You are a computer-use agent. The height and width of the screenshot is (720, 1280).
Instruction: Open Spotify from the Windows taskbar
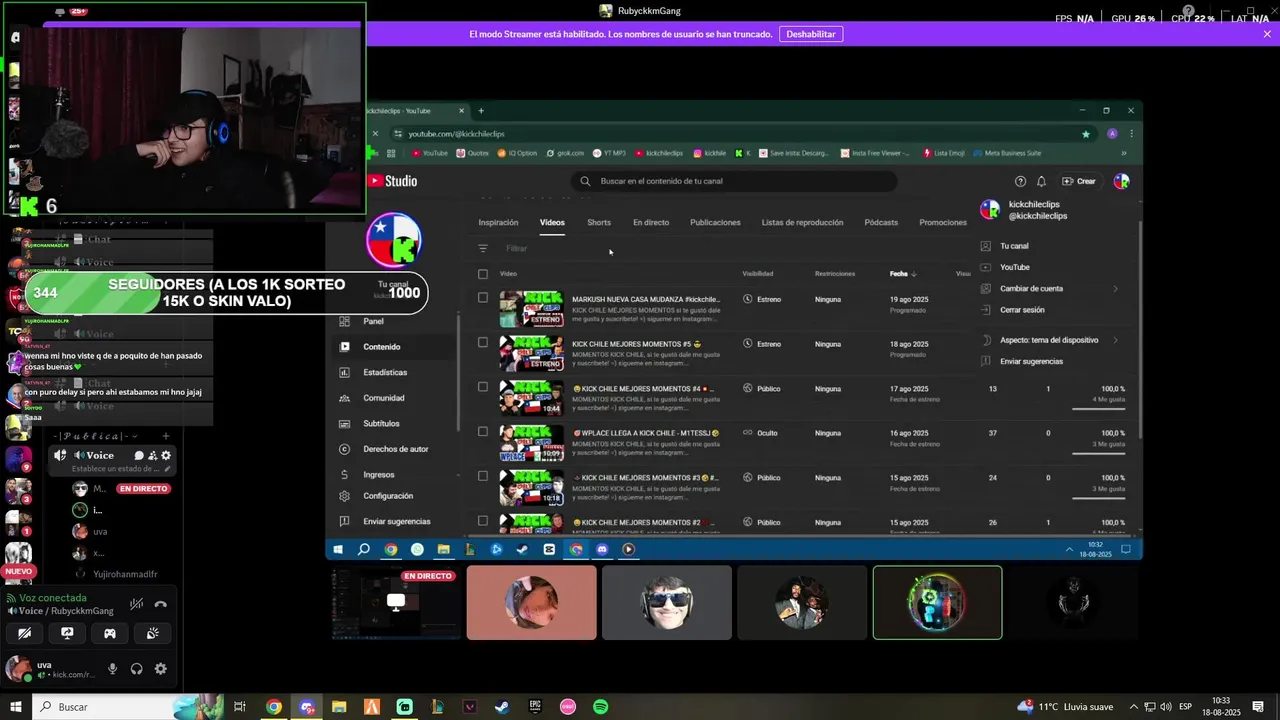tap(600, 707)
